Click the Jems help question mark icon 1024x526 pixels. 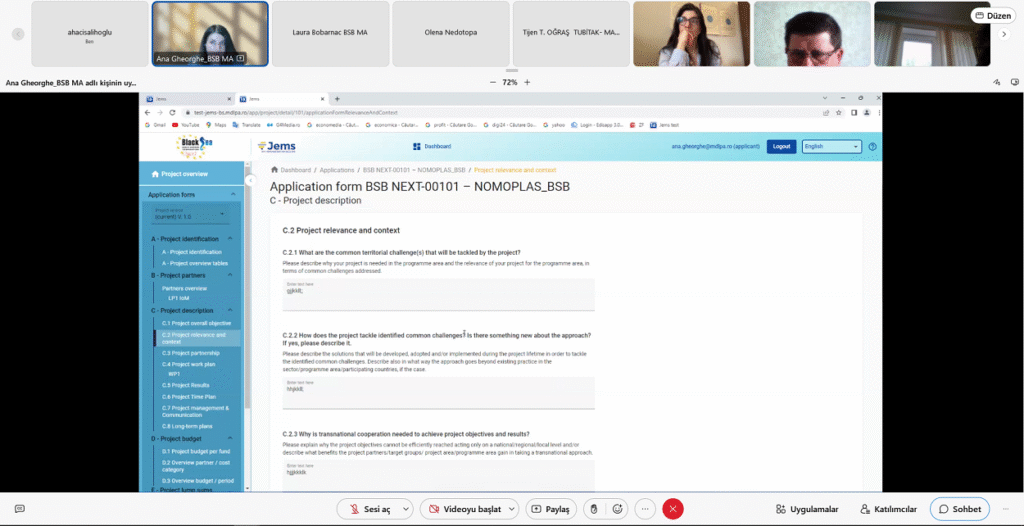(x=872, y=147)
